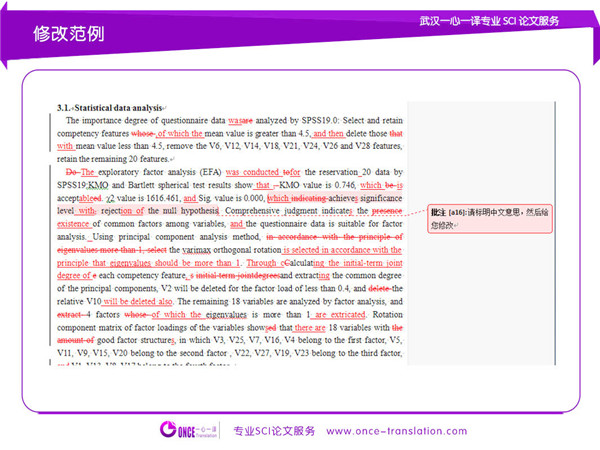
Task: Click the inserted words 'and then' before 'delete'
Action: point(328,134)
